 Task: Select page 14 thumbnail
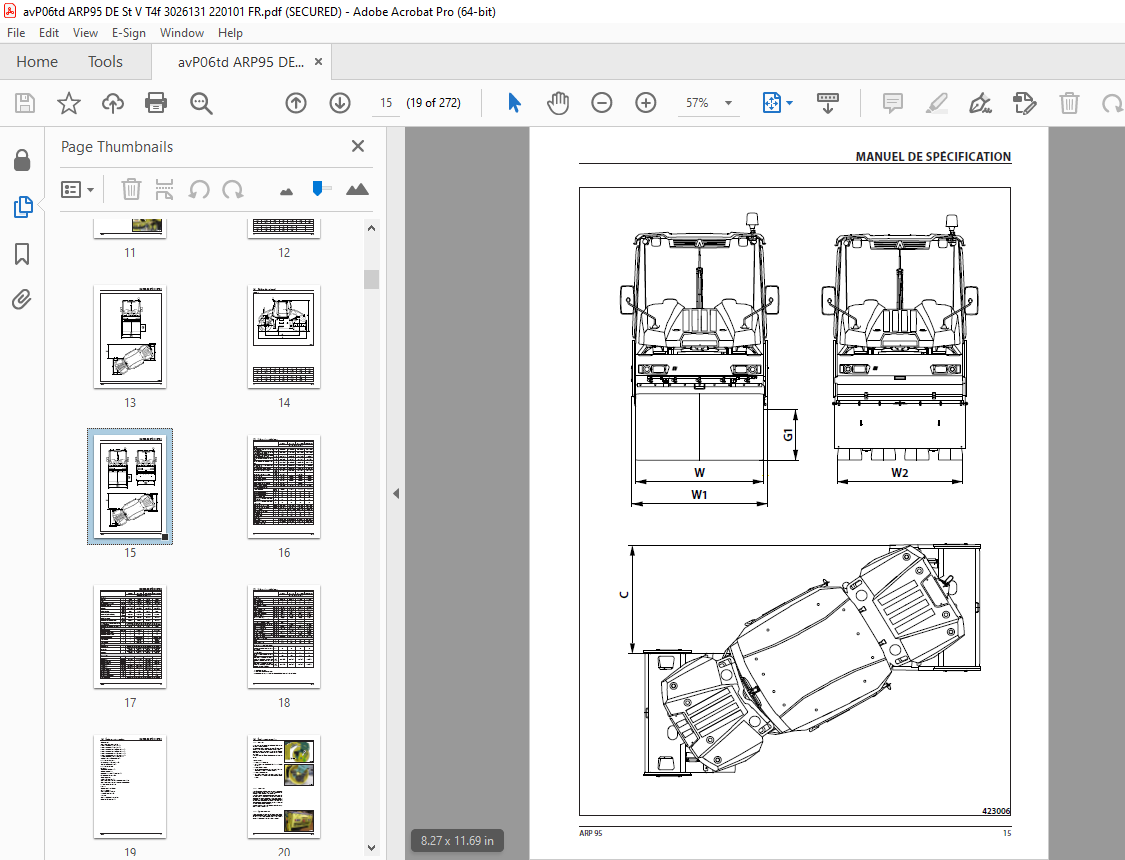point(284,337)
